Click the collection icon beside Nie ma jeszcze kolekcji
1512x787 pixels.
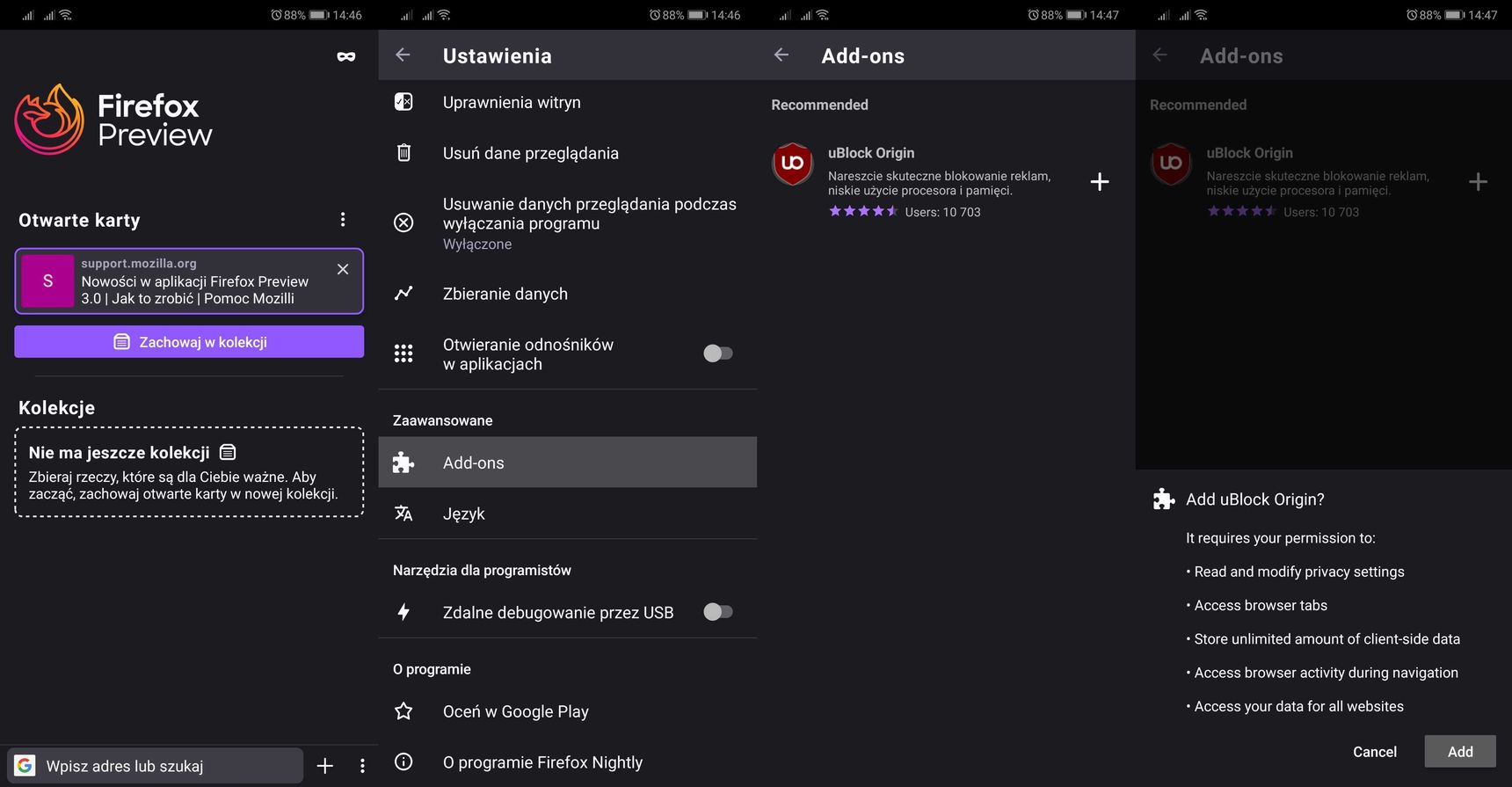point(228,452)
